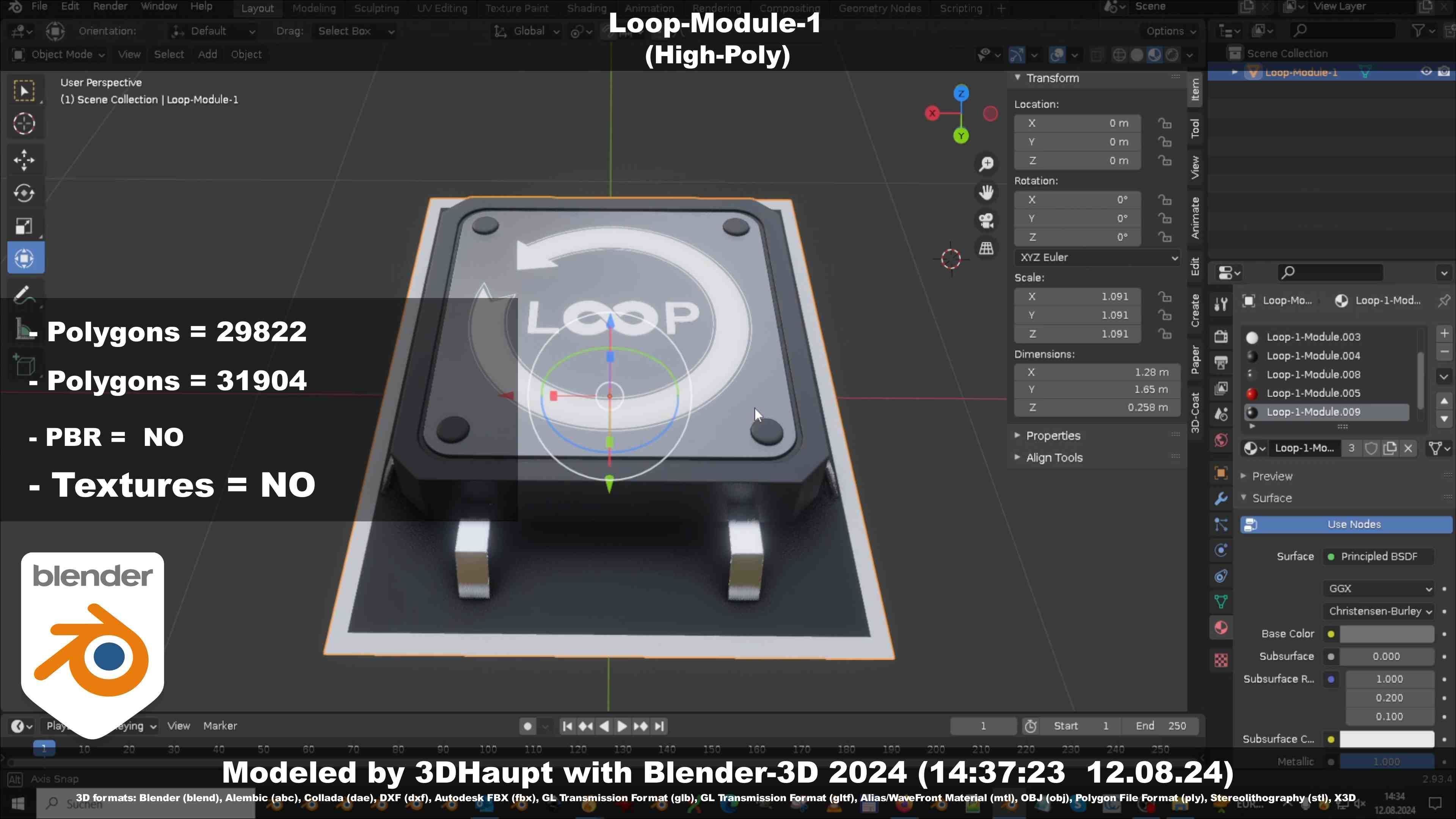Click the Subsurface Color swatch
This screenshot has width=1456, height=819.
point(1387,739)
